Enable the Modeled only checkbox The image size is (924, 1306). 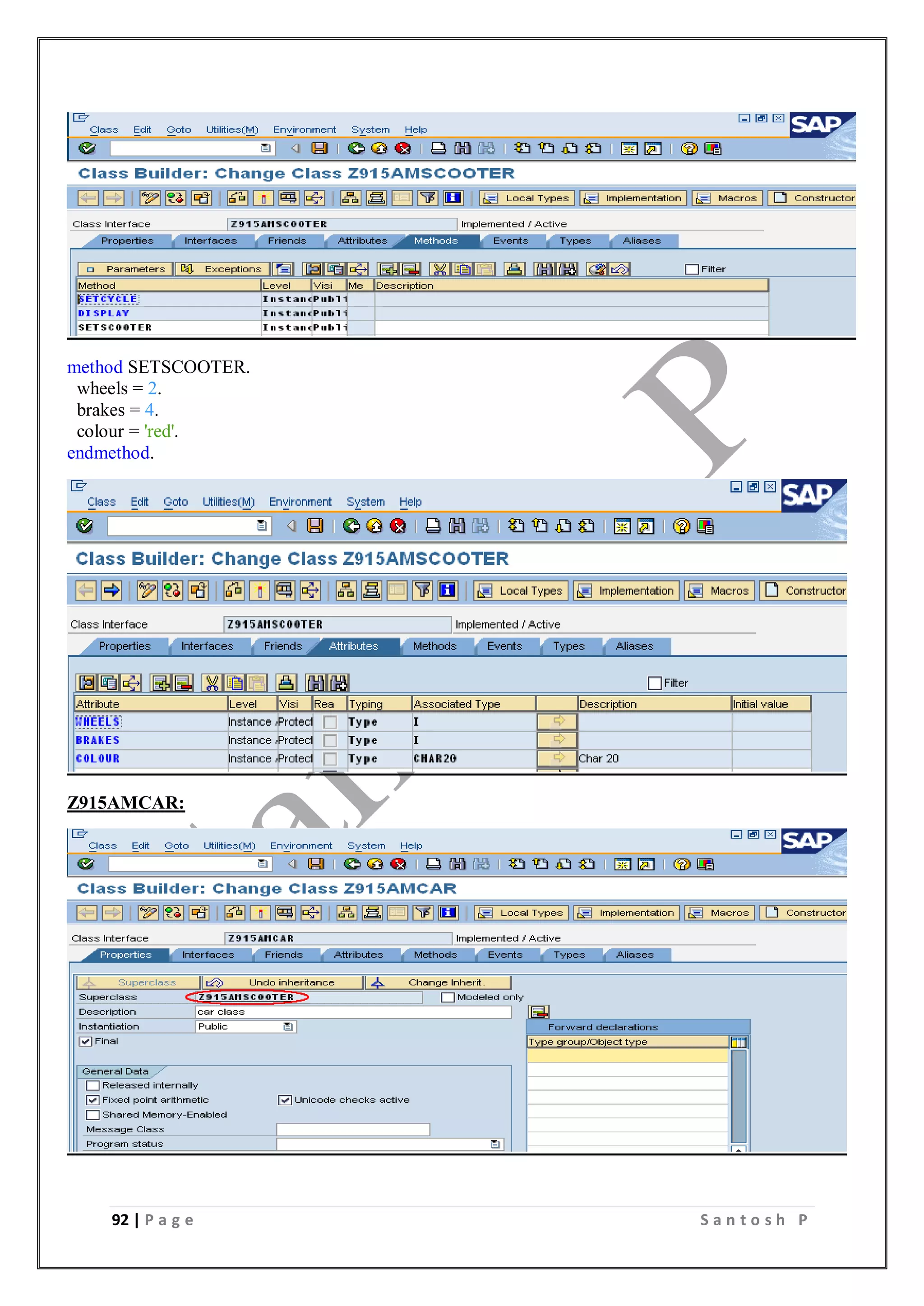(x=448, y=997)
